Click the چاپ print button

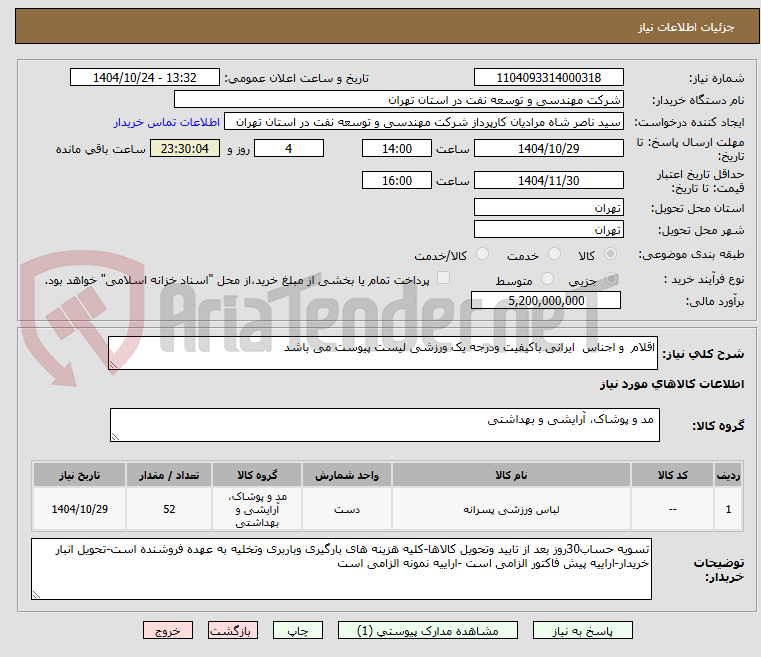click(298, 630)
